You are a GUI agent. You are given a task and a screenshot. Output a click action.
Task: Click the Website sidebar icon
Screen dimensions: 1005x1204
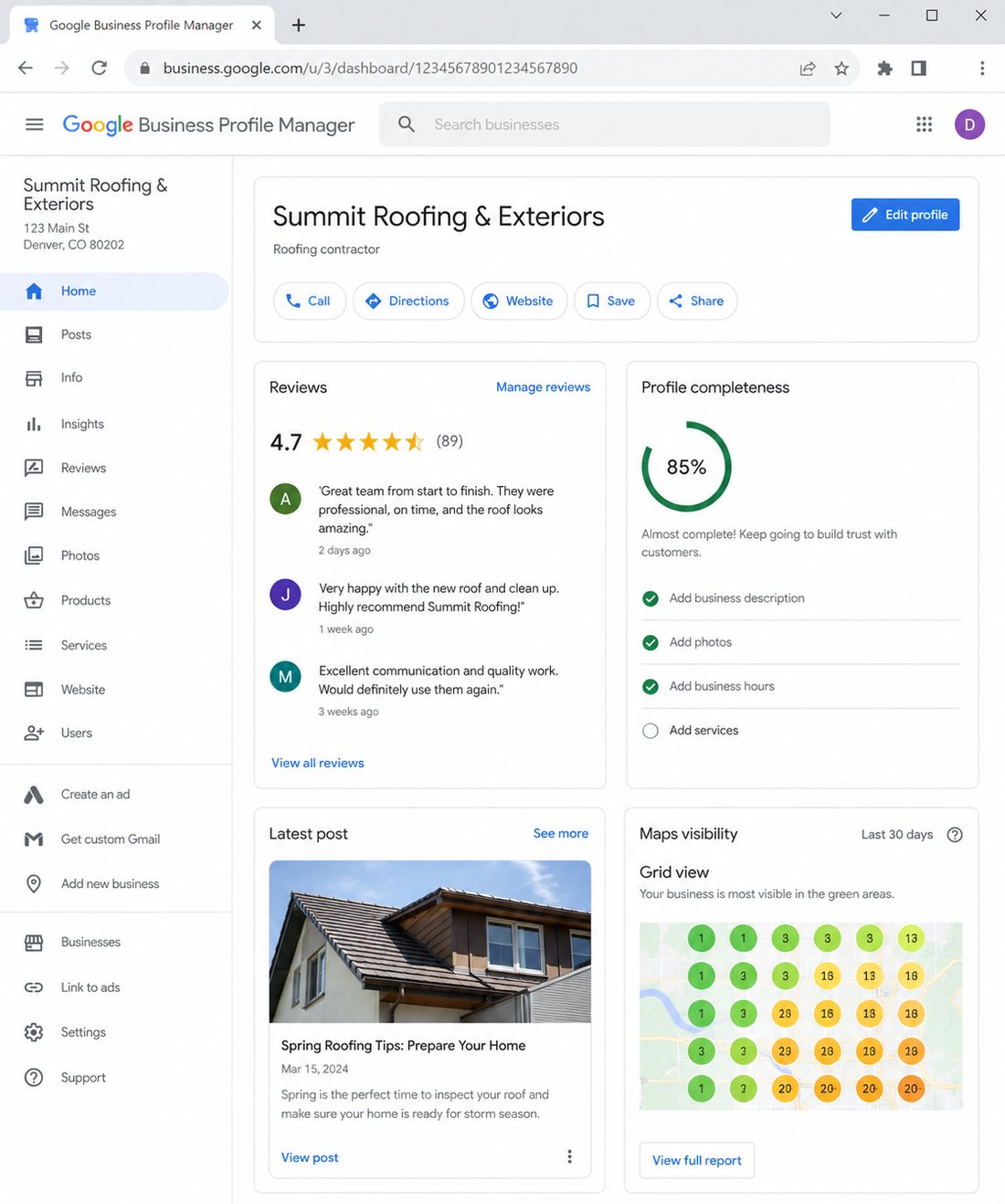coord(34,690)
